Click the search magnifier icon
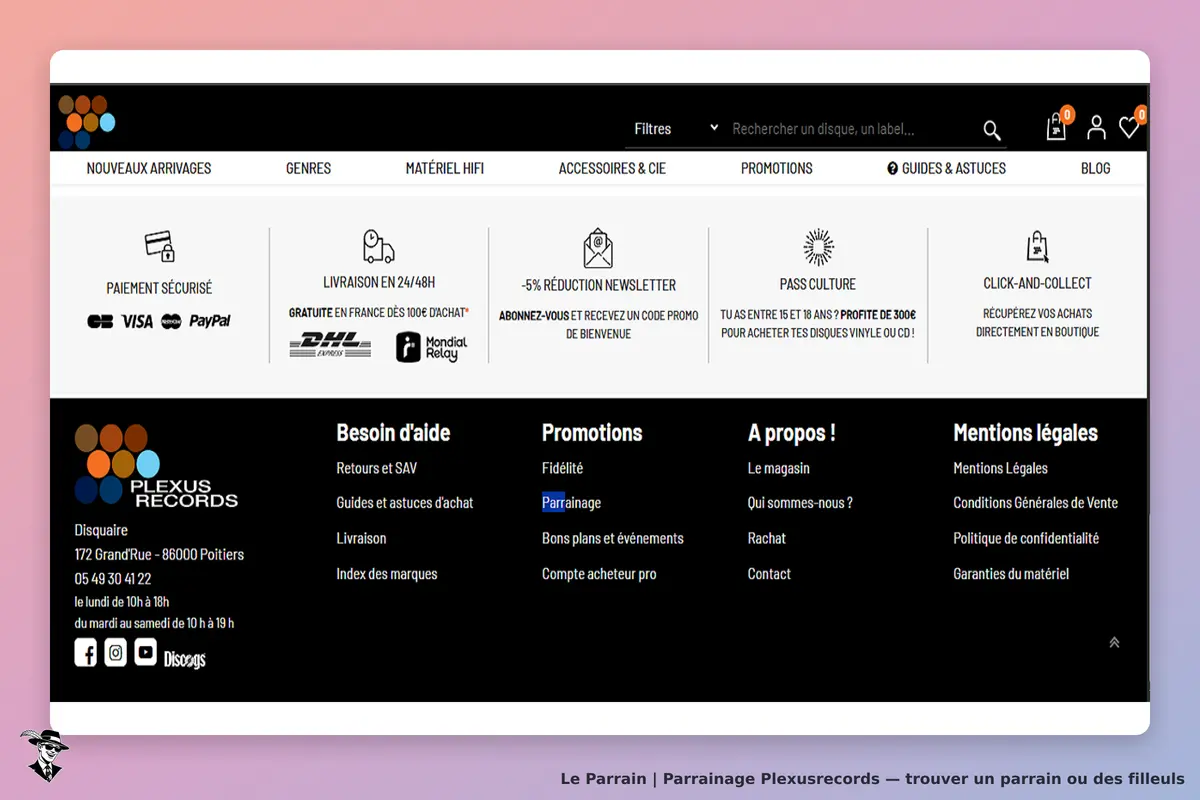This screenshot has width=1200, height=800. coord(992,130)
